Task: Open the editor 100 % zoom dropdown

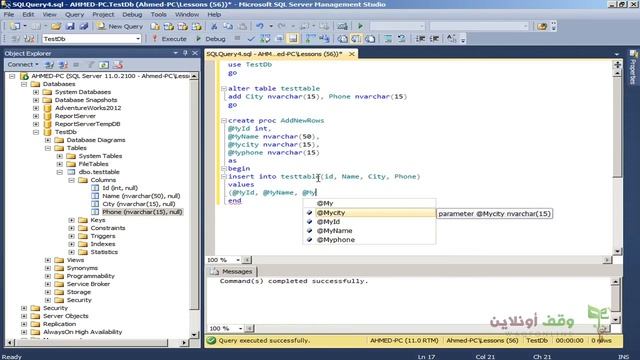Action: (x=238, y=260)
